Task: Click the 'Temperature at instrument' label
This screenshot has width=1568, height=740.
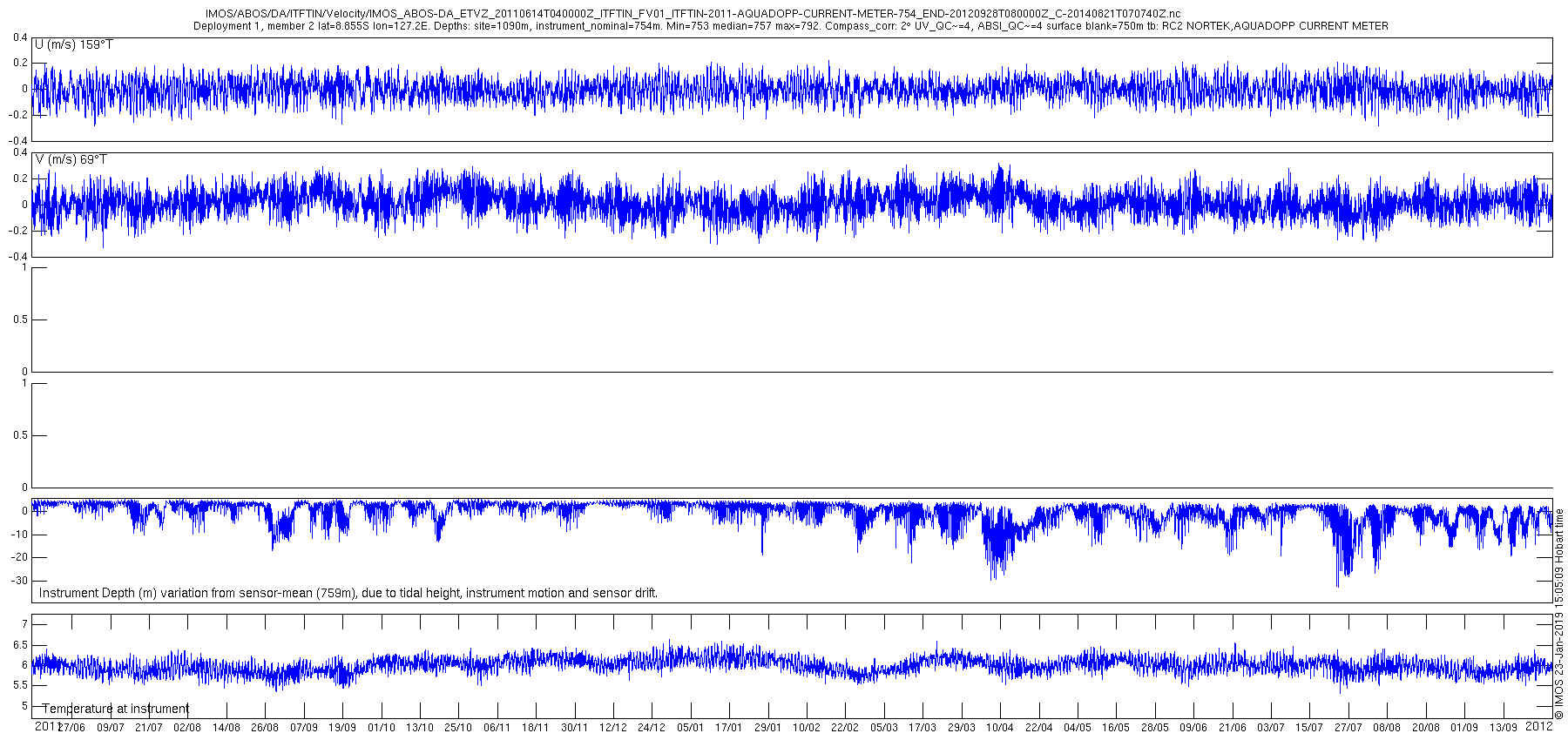Action: click(116, 709)
